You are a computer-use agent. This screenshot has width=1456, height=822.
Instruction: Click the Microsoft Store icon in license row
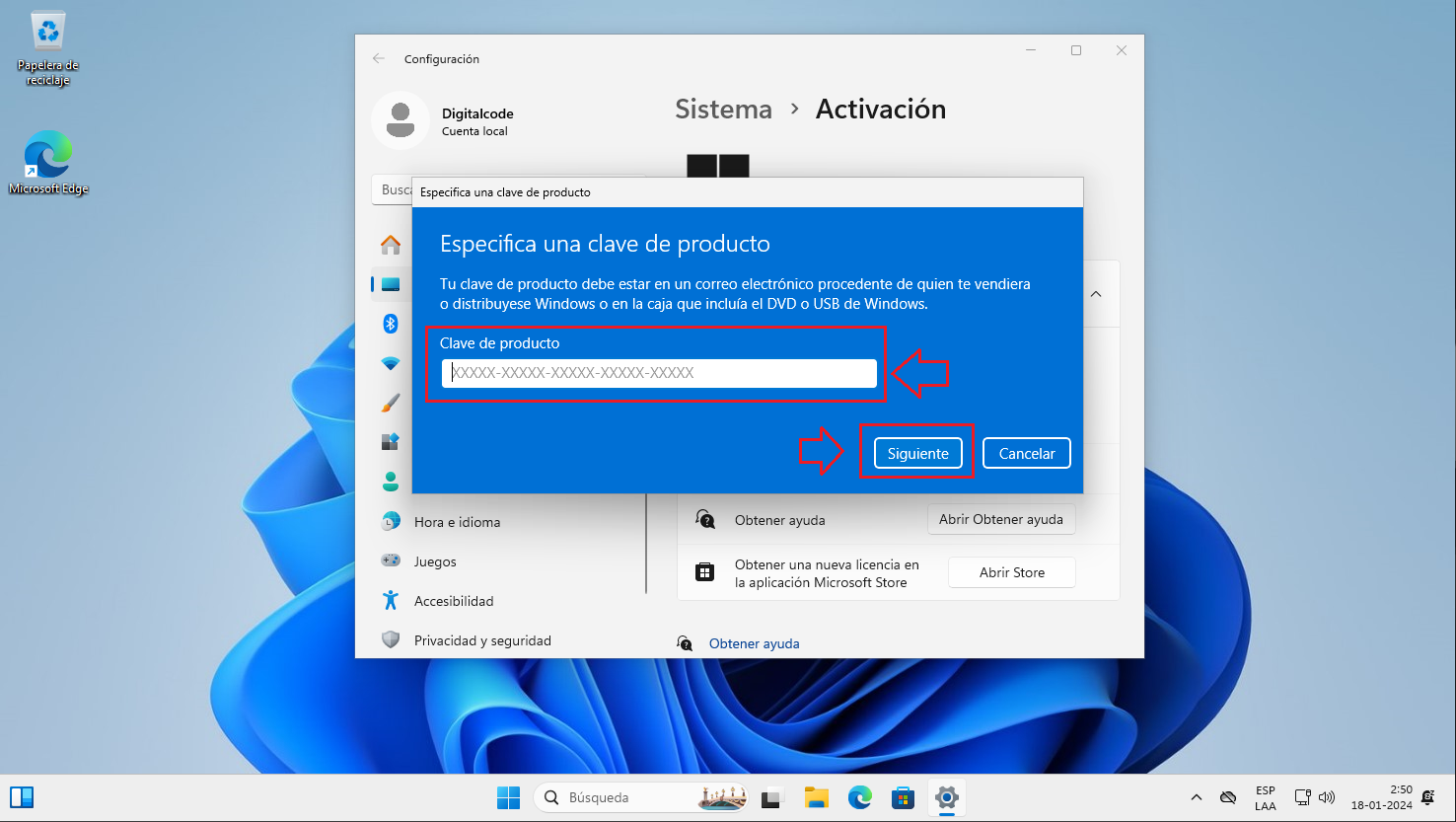pos(704,572)
